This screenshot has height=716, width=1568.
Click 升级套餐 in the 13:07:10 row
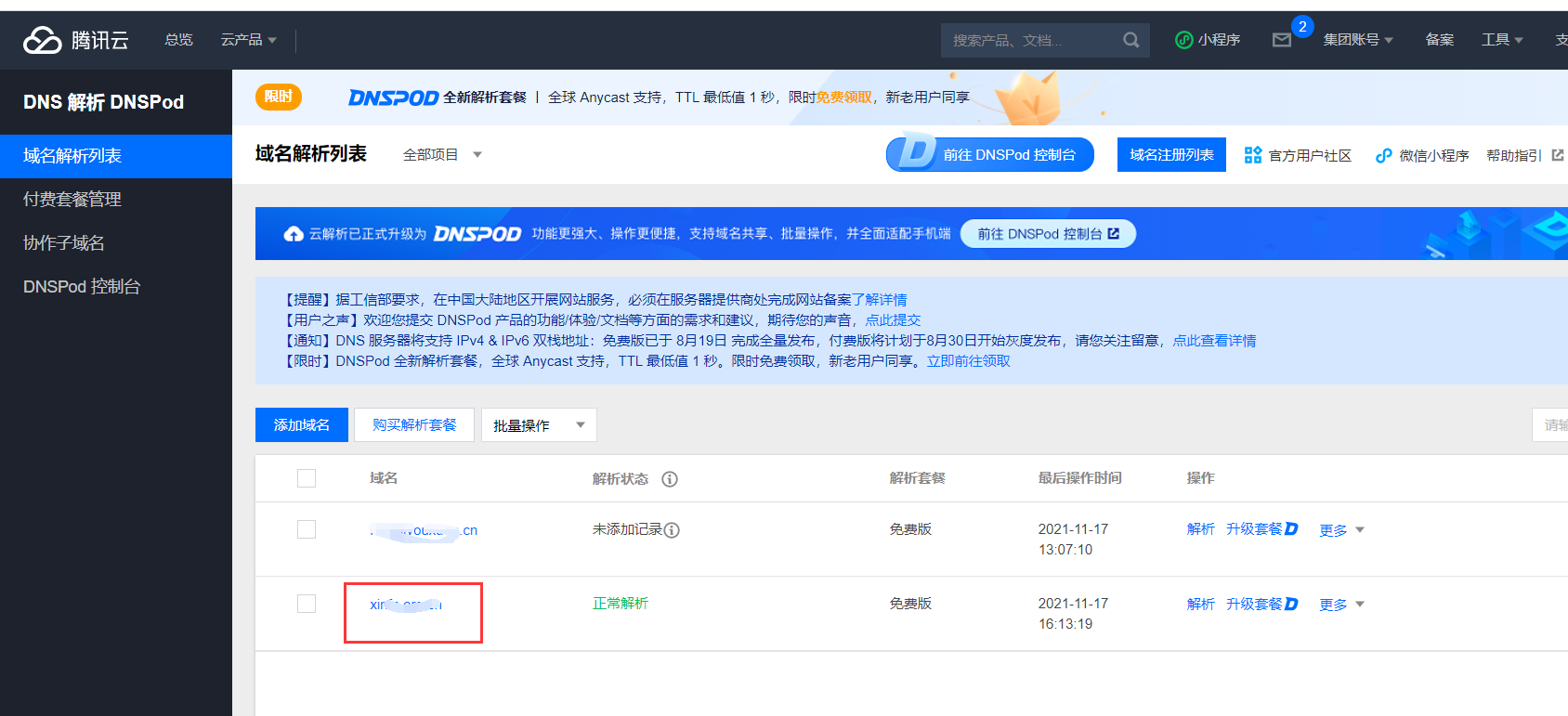[1261, 529]
